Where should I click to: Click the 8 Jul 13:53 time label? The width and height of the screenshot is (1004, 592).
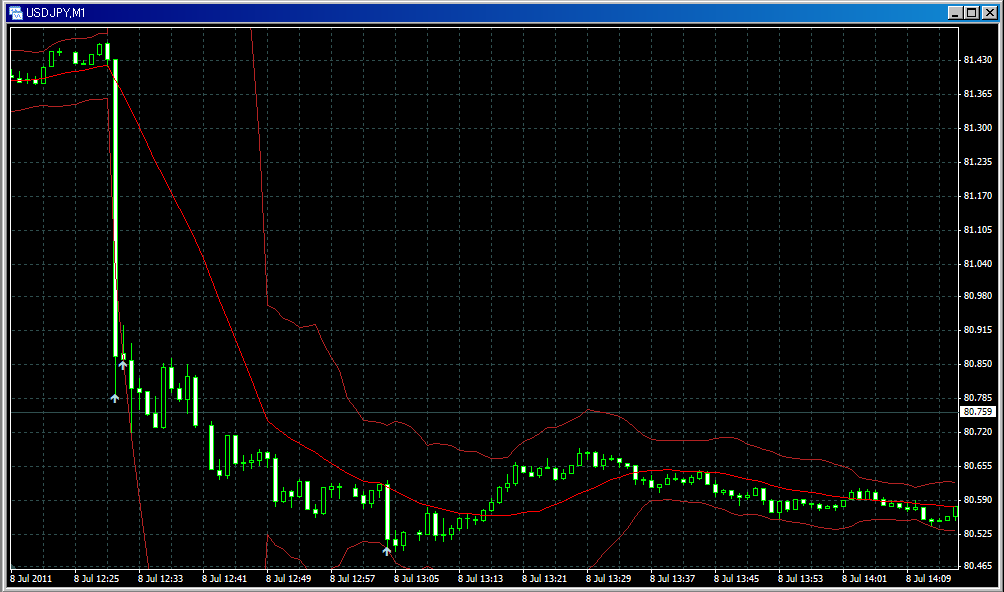click(800, 578)
